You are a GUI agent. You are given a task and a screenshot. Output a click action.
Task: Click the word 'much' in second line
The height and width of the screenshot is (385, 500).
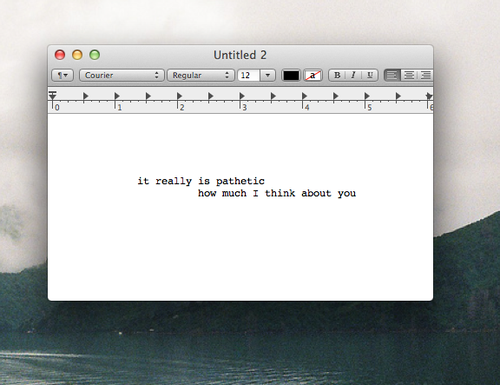point(234,193)
